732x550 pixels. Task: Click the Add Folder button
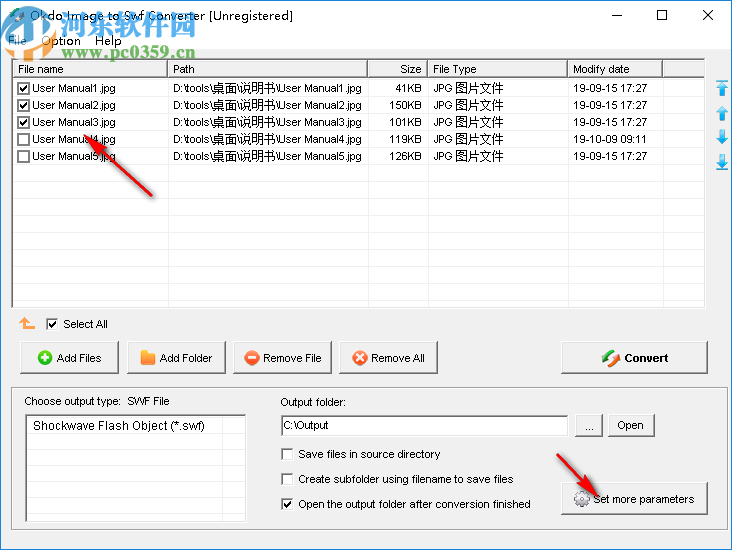click(x=176, y=358)
